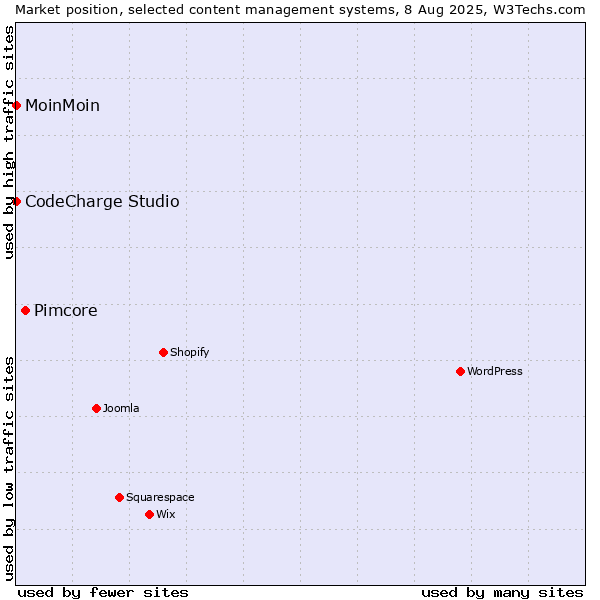Click the Wix label text
The image size is (600, 600).
pos(166,514)
